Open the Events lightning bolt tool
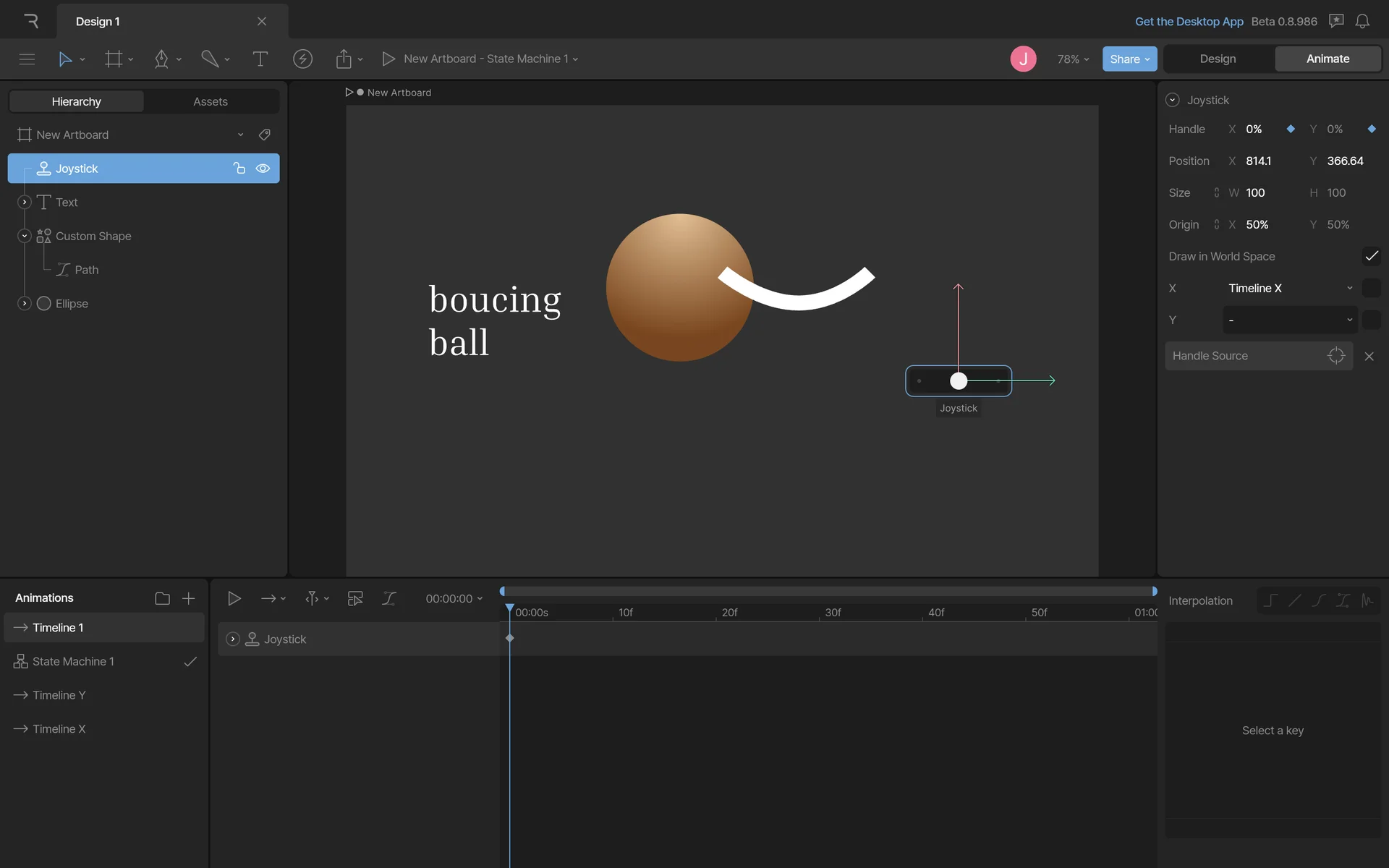Viewport: 1389px width, 868px height. point(302,59)
